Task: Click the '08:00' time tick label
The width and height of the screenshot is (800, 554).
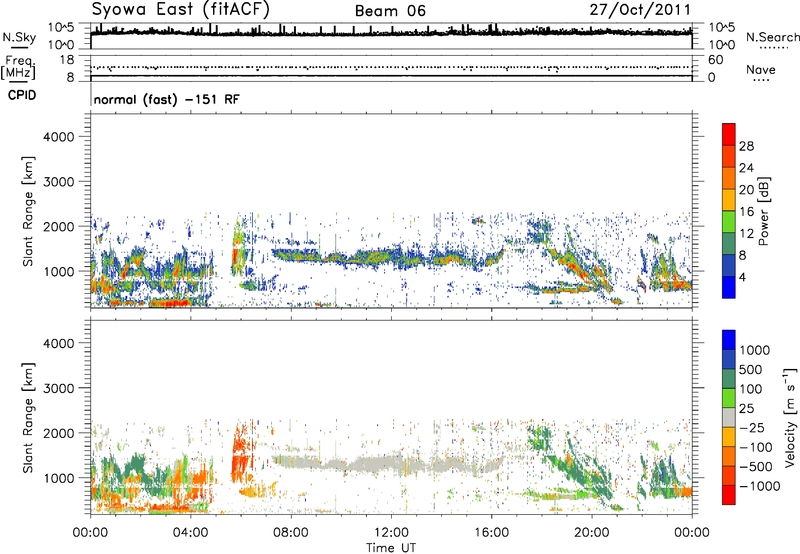Action: [291, 533]
